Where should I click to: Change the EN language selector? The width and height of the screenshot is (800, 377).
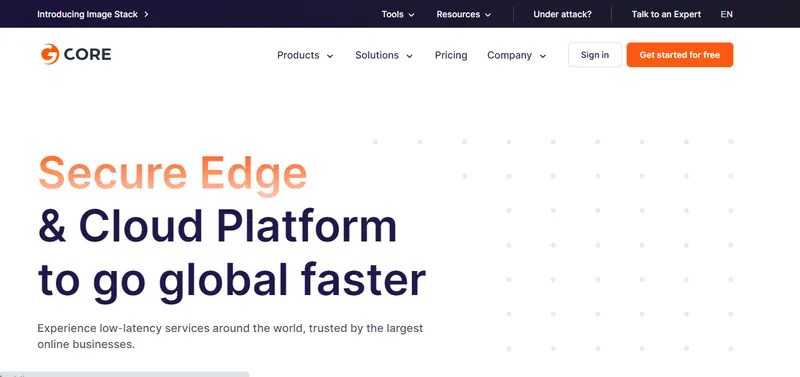(x=727, y=14)
